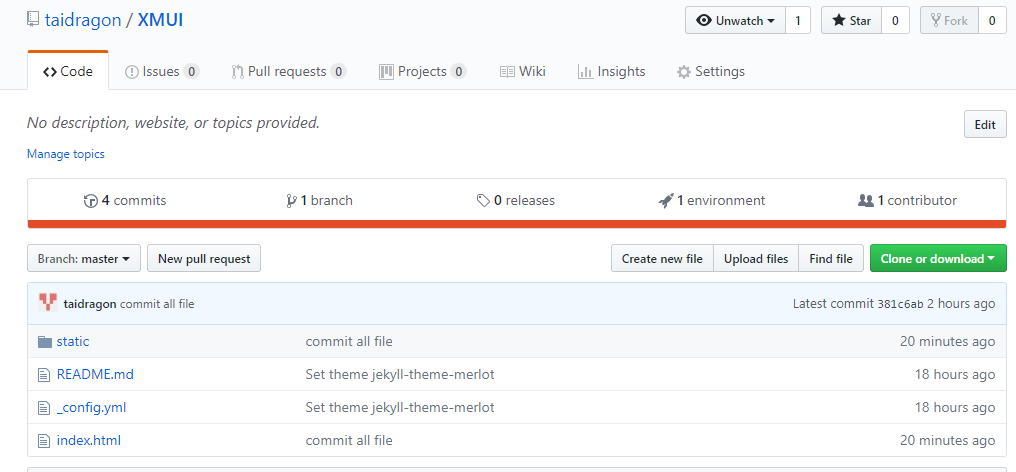1016x472 pixels.
Task: Click the watchers count next to Unwatch
Action: (798, 20)
